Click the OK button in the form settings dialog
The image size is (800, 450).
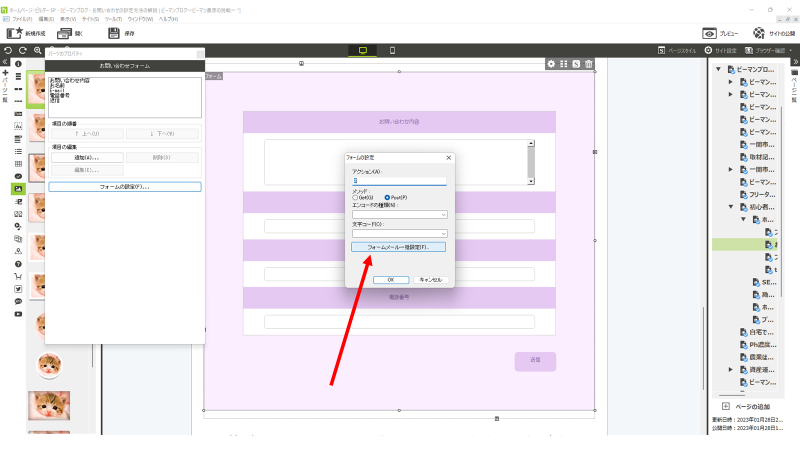[390, 279]
